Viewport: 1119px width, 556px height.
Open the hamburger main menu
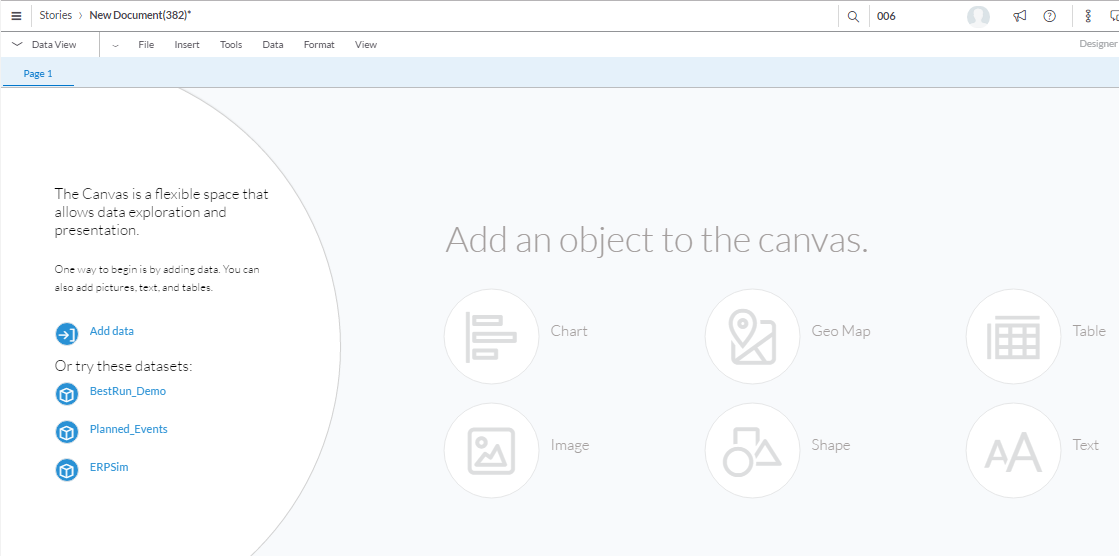pos(16,16)
